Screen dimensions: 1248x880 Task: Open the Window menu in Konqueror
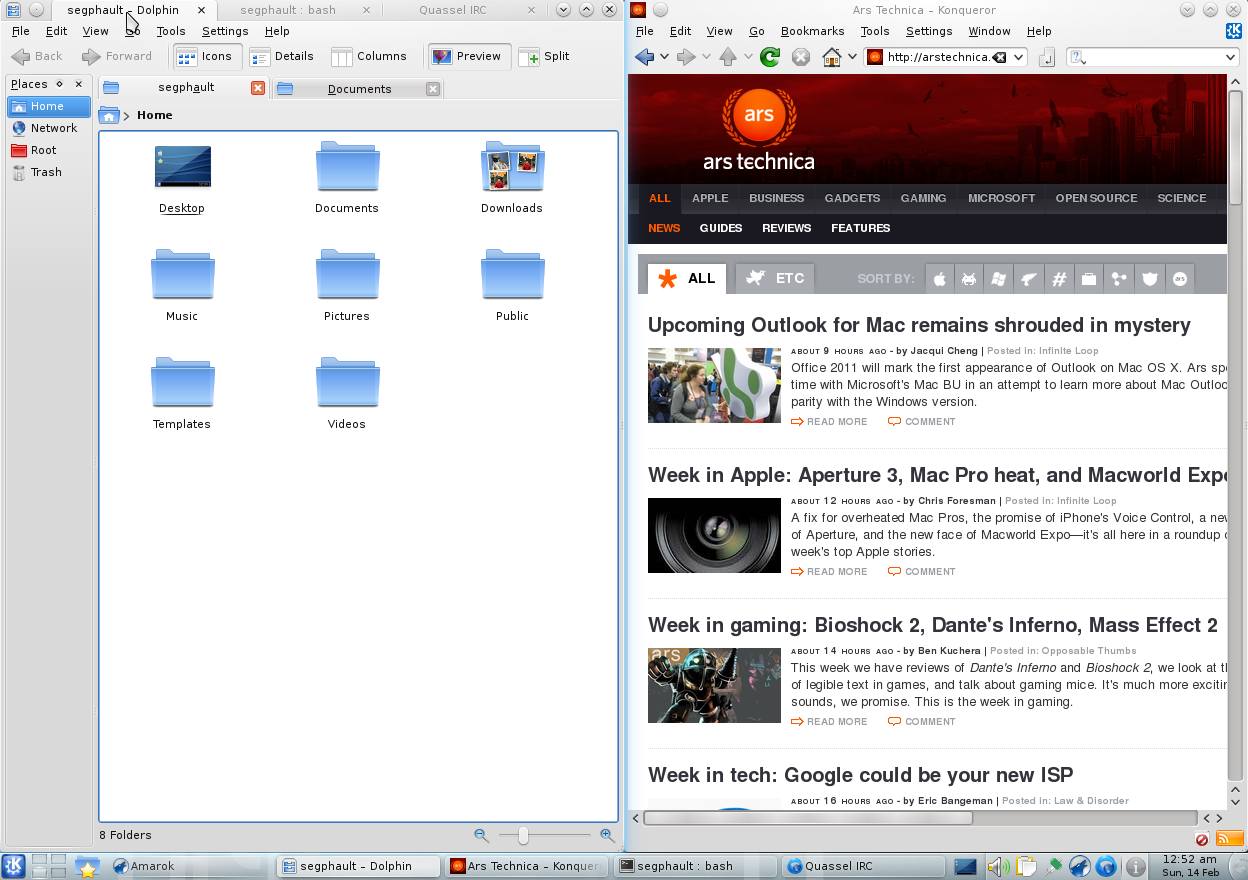click(989, 31)
